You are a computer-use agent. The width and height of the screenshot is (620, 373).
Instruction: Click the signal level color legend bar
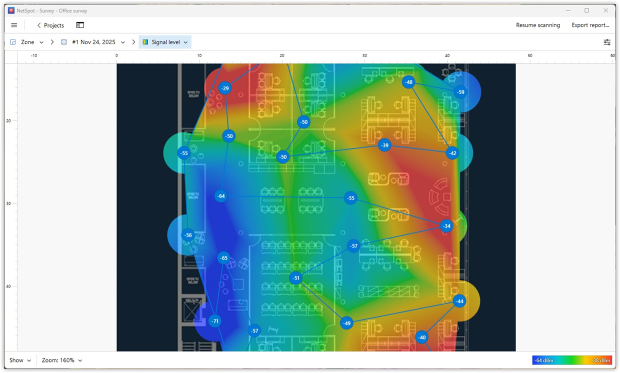click(x=572, y=360)
